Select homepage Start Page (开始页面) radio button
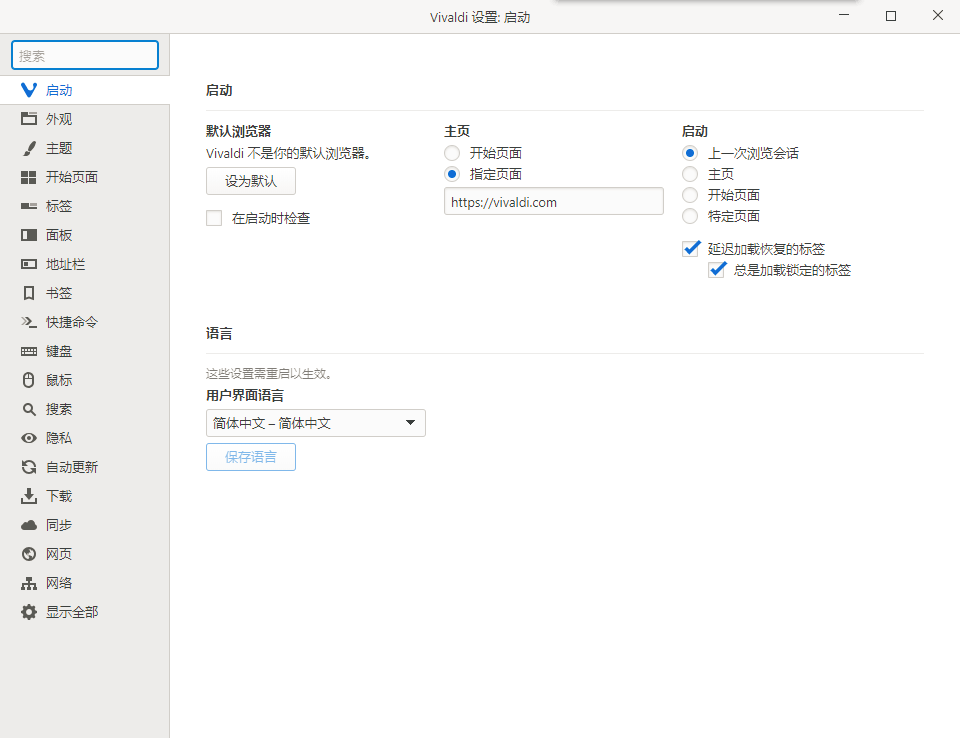The height and width of the screenshot is (738, 960). (x=452, y=153)
